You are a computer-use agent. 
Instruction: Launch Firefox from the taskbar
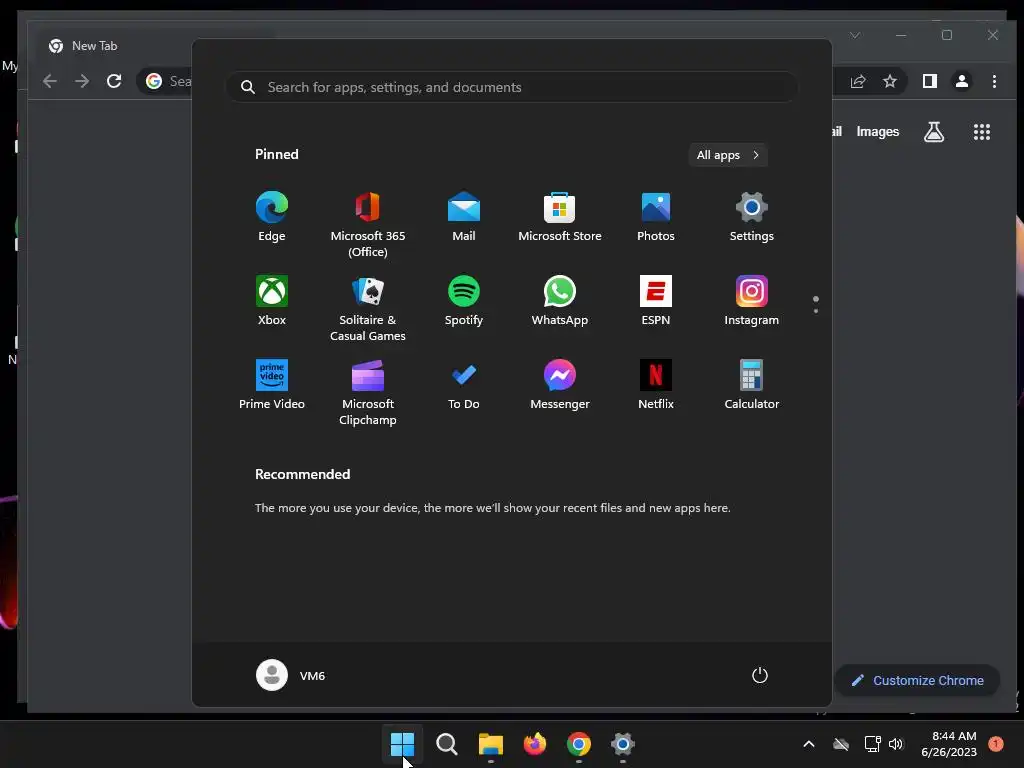535,744
